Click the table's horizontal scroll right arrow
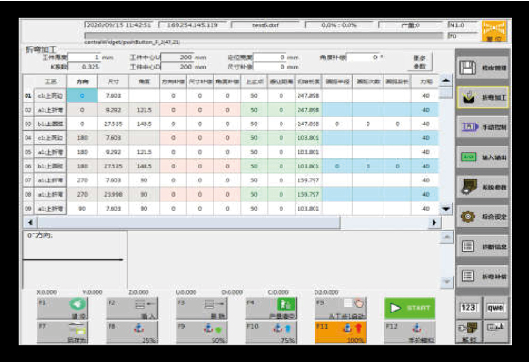This screenshot has width=529, height=363. coord(435,222)
